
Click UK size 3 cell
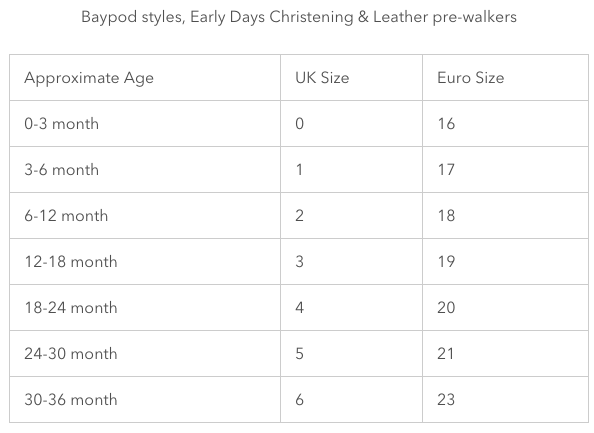point(351,261)
